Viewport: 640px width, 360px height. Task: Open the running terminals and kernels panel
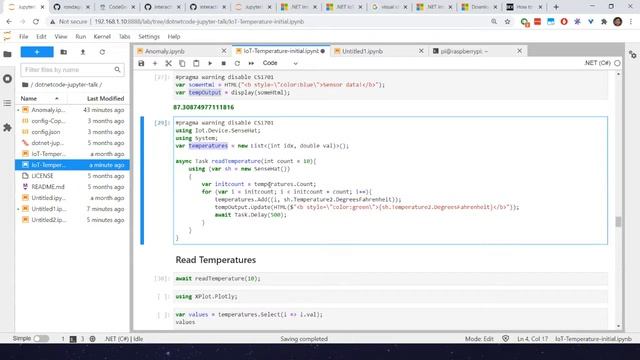[7, 78]
